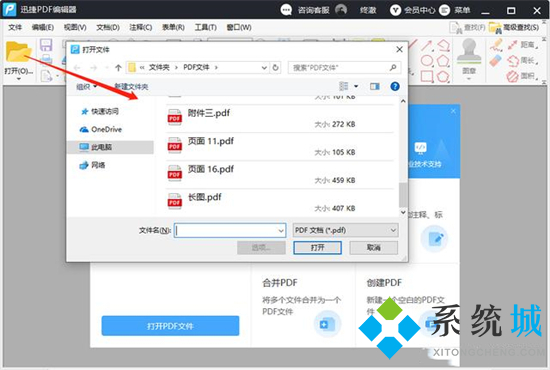The height and width of the screenshot is (370, 550).
Task: Click the merge PDF icon
Action: [x=327, y=324]
